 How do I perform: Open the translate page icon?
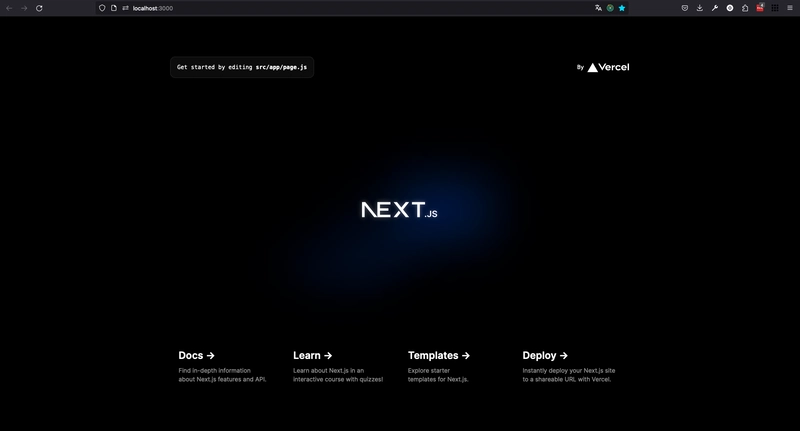(598, 8)
